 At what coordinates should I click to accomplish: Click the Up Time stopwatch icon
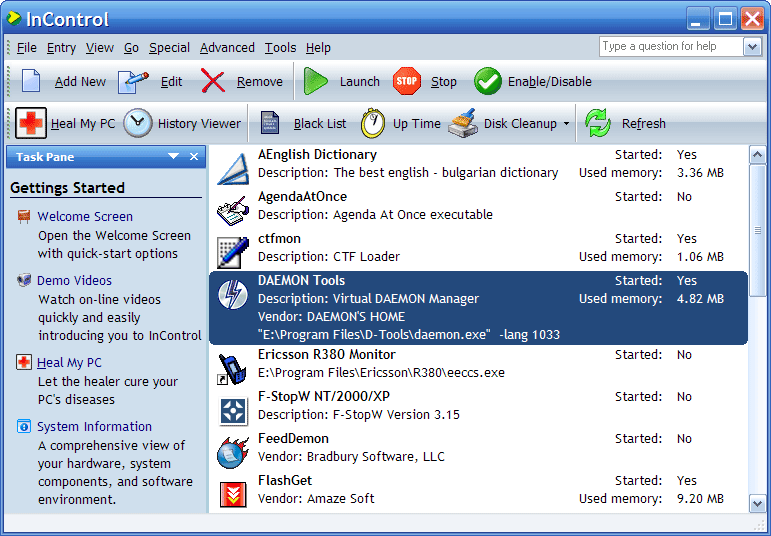pyautogui.click(x=373, y=123)
